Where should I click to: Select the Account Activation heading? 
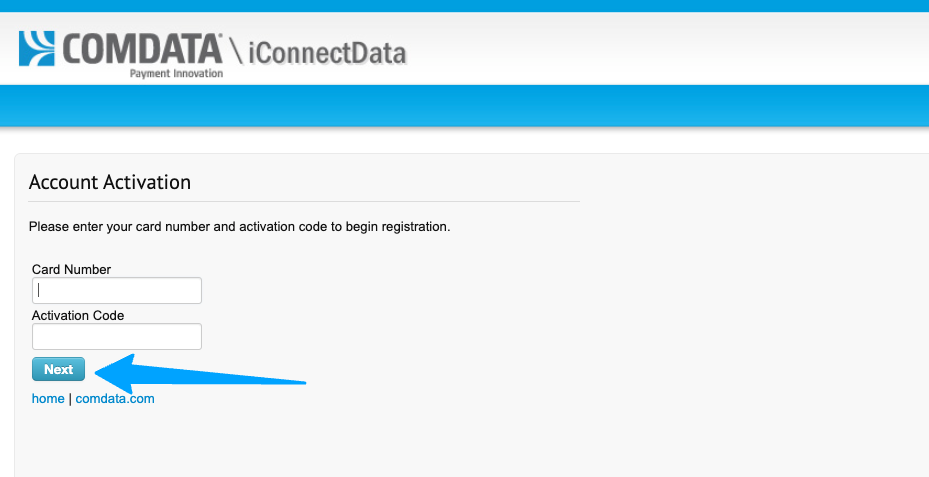click(x=110, y=183)
